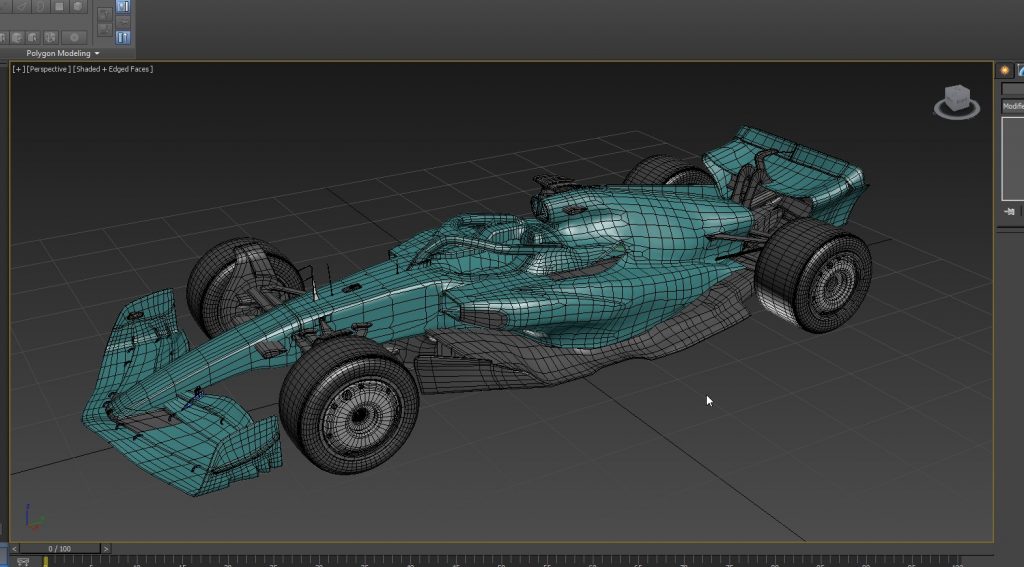Viewport: 1024px width, 567px height.
Task: Click the lower highlighted blue ribbon icon
Action: (124, 37)
